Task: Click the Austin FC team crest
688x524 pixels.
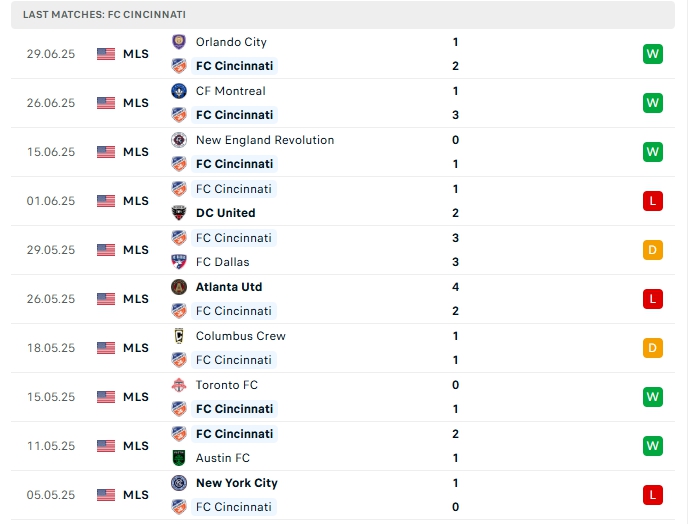Action: click(179, 458)
